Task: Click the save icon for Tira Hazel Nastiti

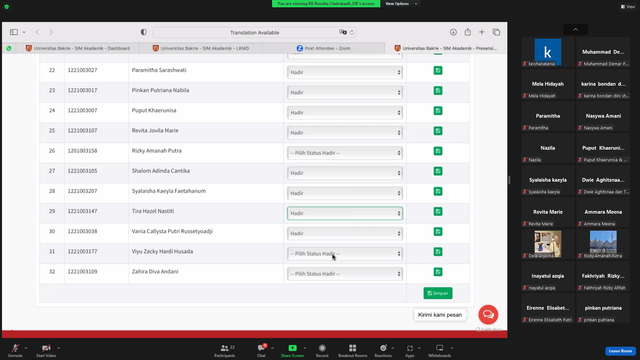Action: (x=438, y=211)
